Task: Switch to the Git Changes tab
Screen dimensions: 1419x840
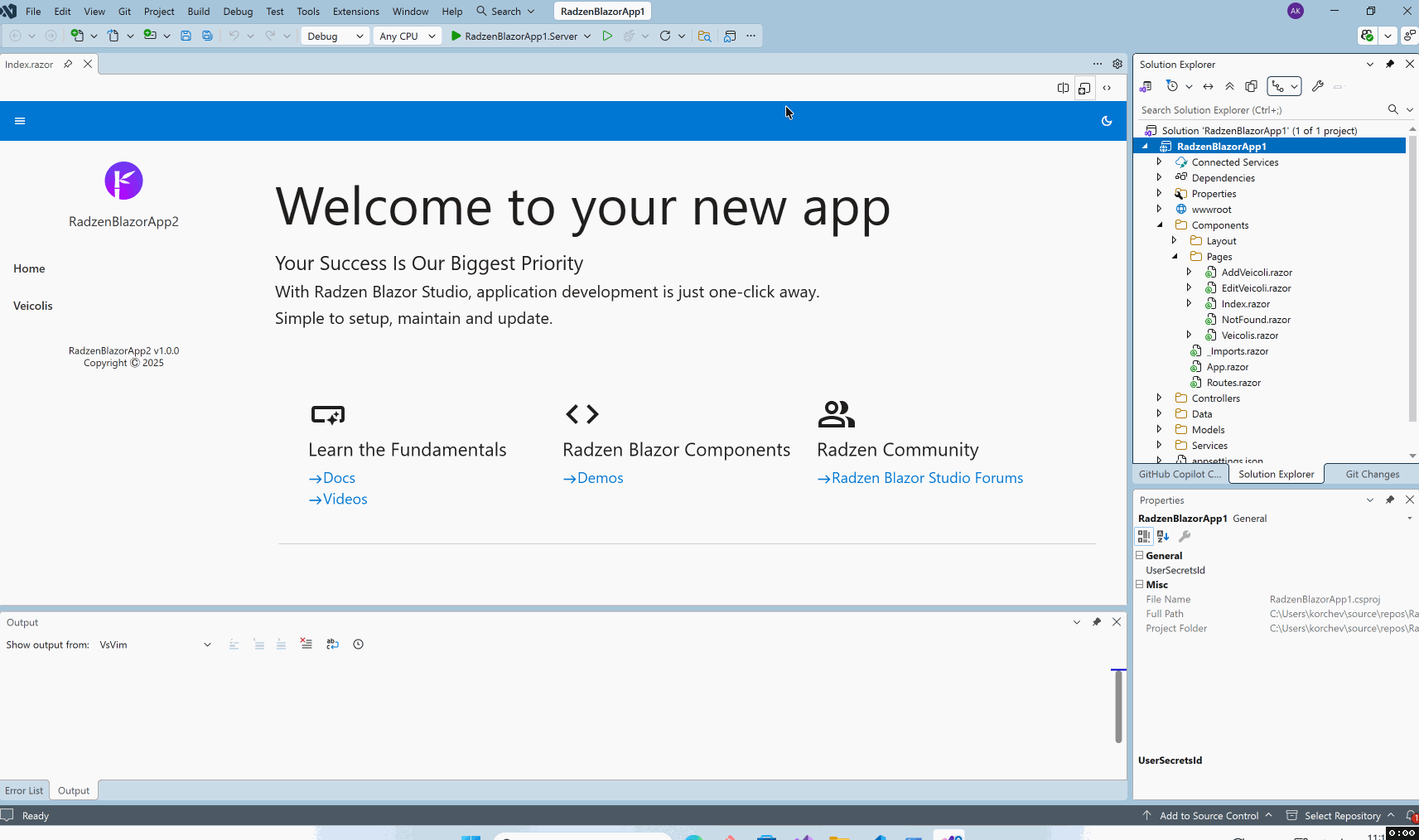Action: [1372, 474]
